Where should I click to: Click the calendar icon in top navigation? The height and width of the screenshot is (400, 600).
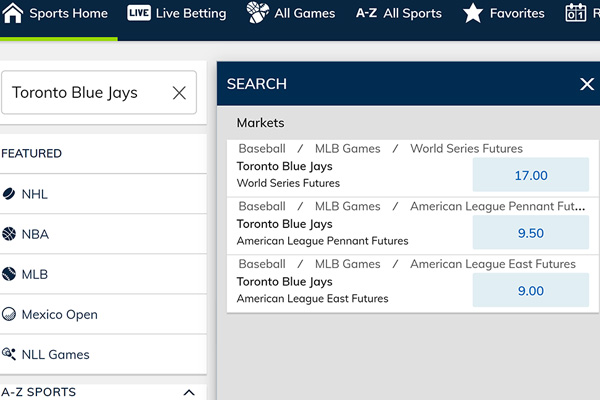576,13
